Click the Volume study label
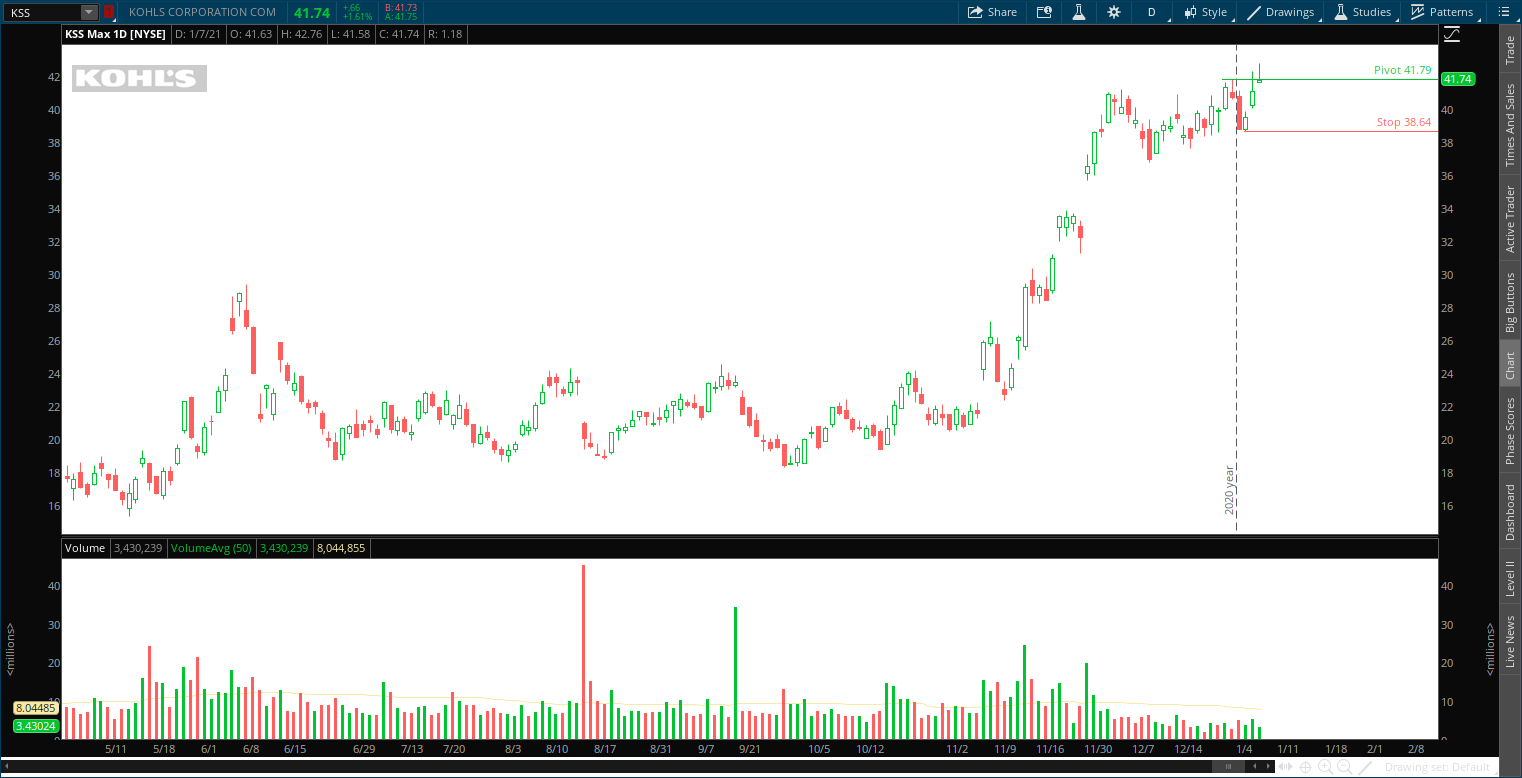1522x778 pixels. click(85, 548)
